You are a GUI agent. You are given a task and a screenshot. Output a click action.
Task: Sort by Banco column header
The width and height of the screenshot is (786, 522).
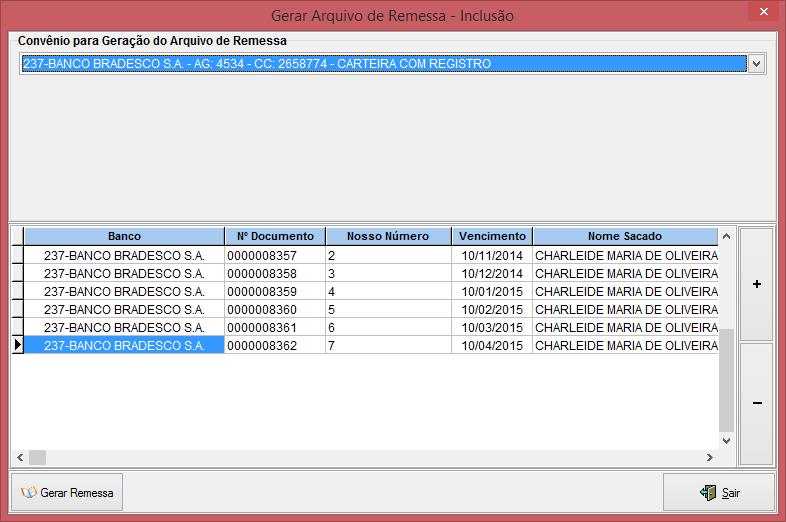tap(124, 236)
